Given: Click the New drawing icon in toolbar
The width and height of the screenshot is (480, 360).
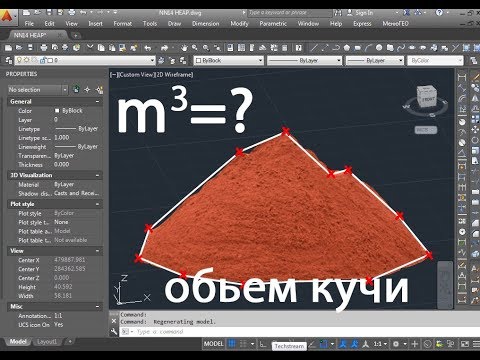Looking at the screenshot, I should 8,48.
